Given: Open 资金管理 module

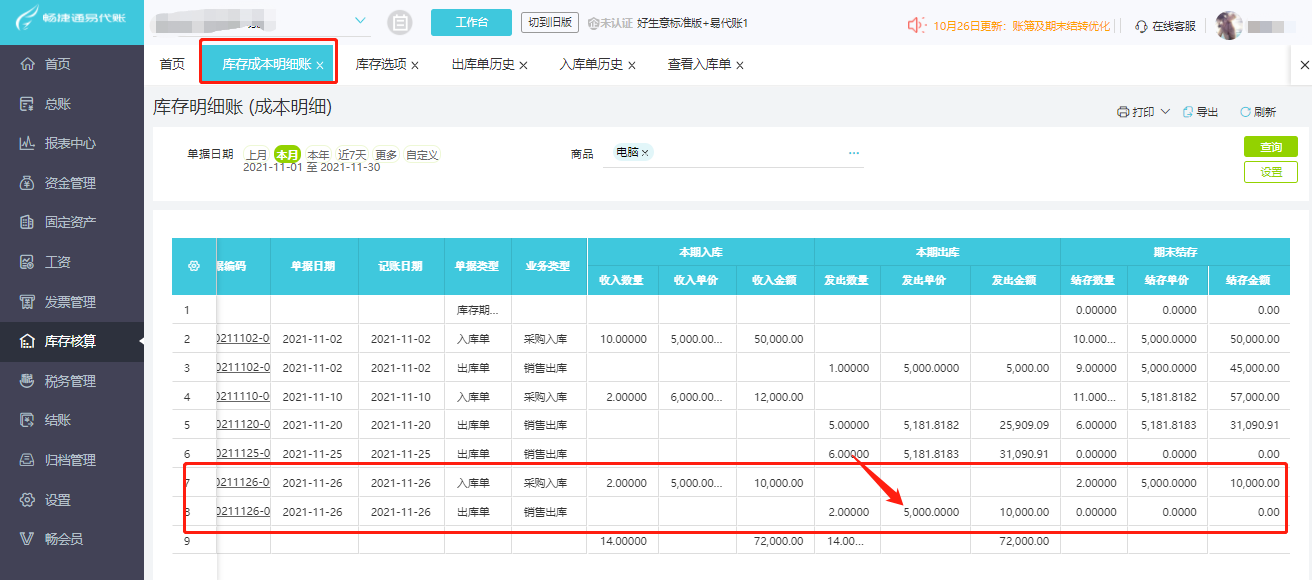Looking at the screenshot, I should coord(70,183).
